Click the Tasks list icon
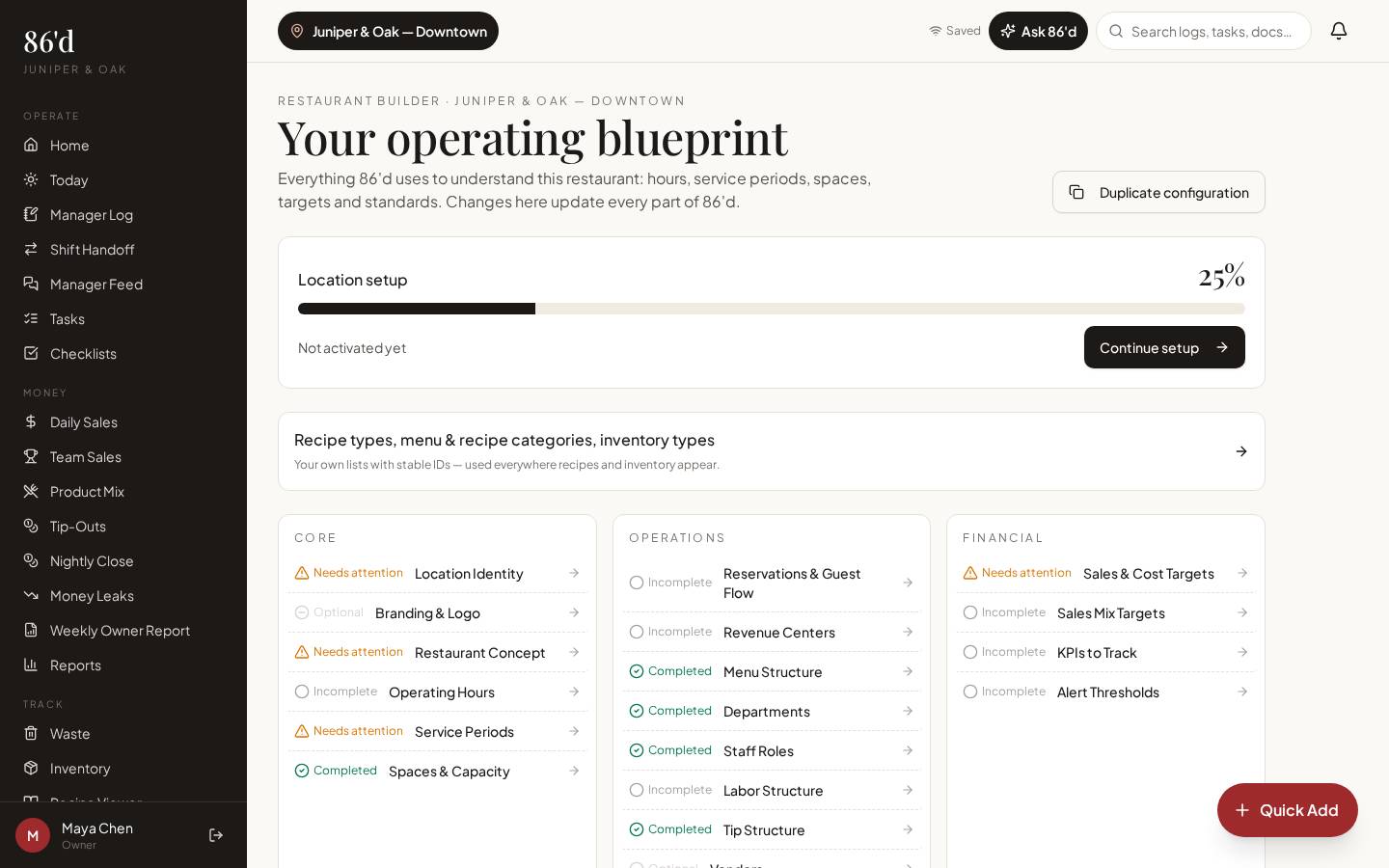This screenshot has width=1389, height=868. [x=31, y=318]
